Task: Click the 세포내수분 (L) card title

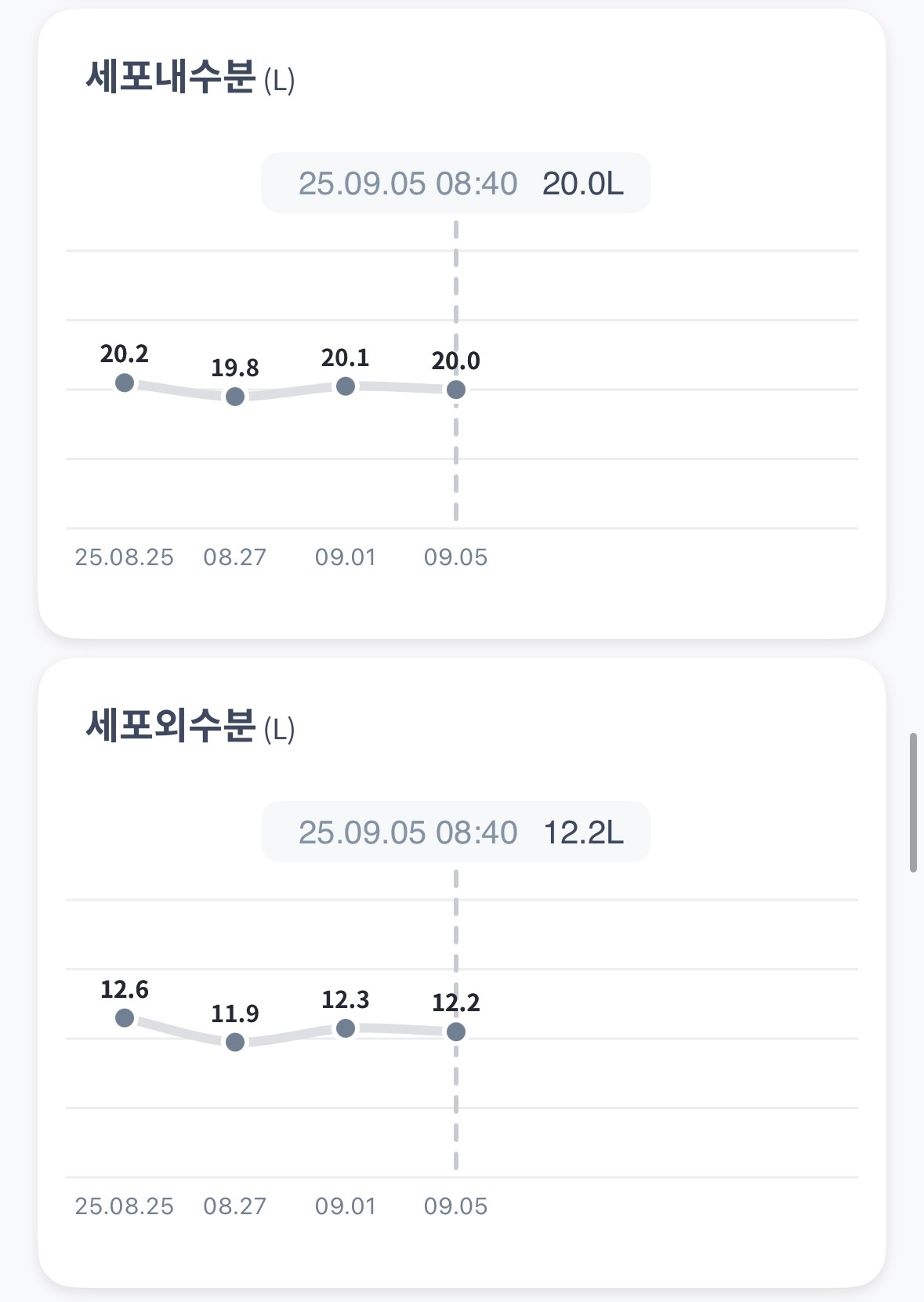Action: 190,78
